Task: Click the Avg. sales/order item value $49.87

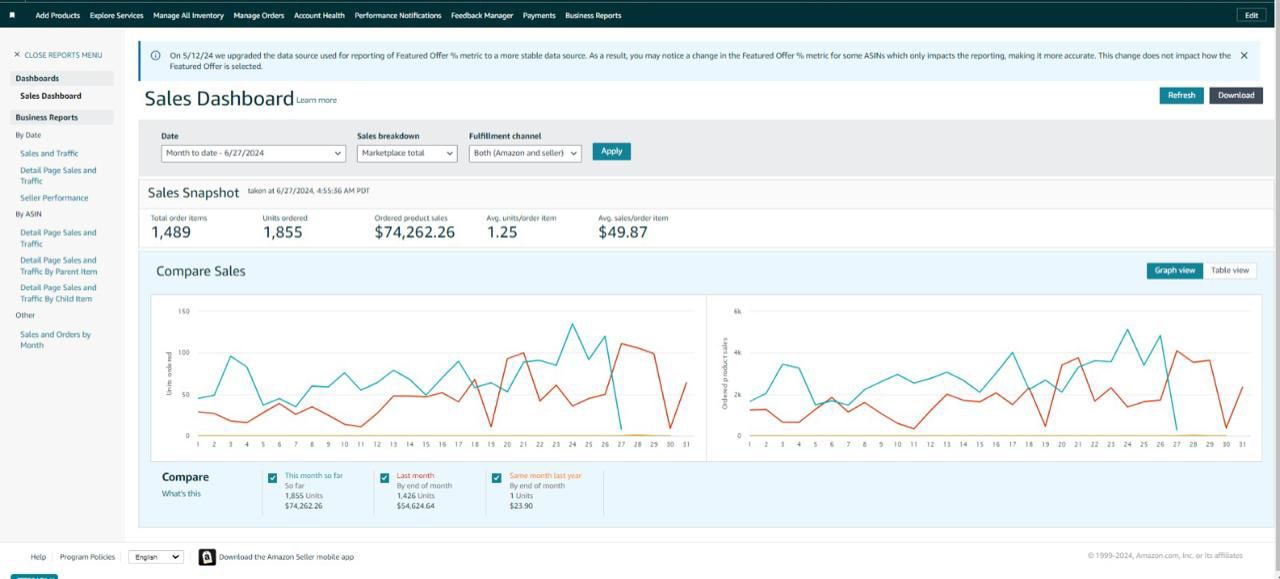Action: coord(623,232)
